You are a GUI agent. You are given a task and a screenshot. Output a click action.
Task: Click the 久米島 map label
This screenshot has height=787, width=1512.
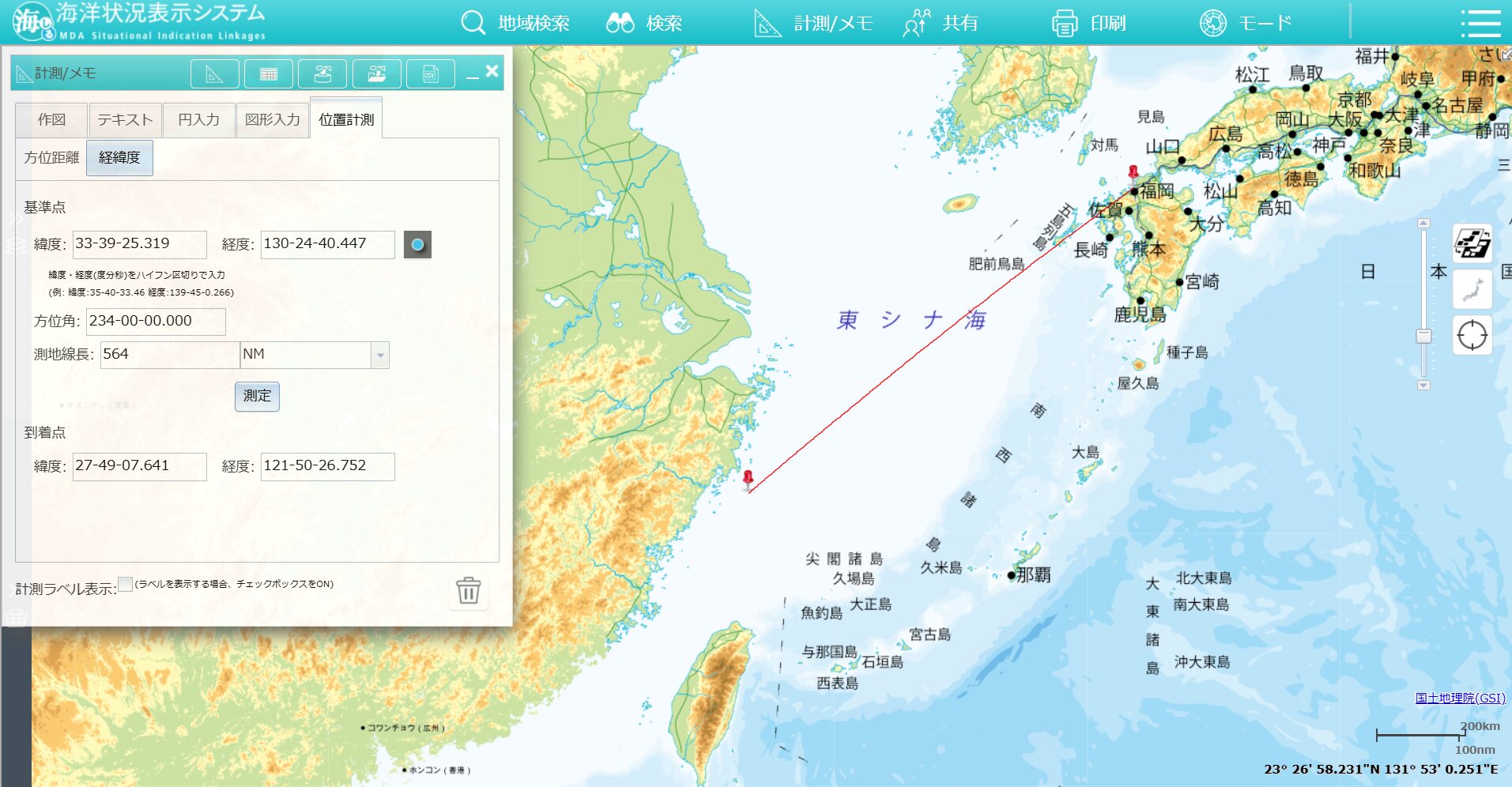941,567
